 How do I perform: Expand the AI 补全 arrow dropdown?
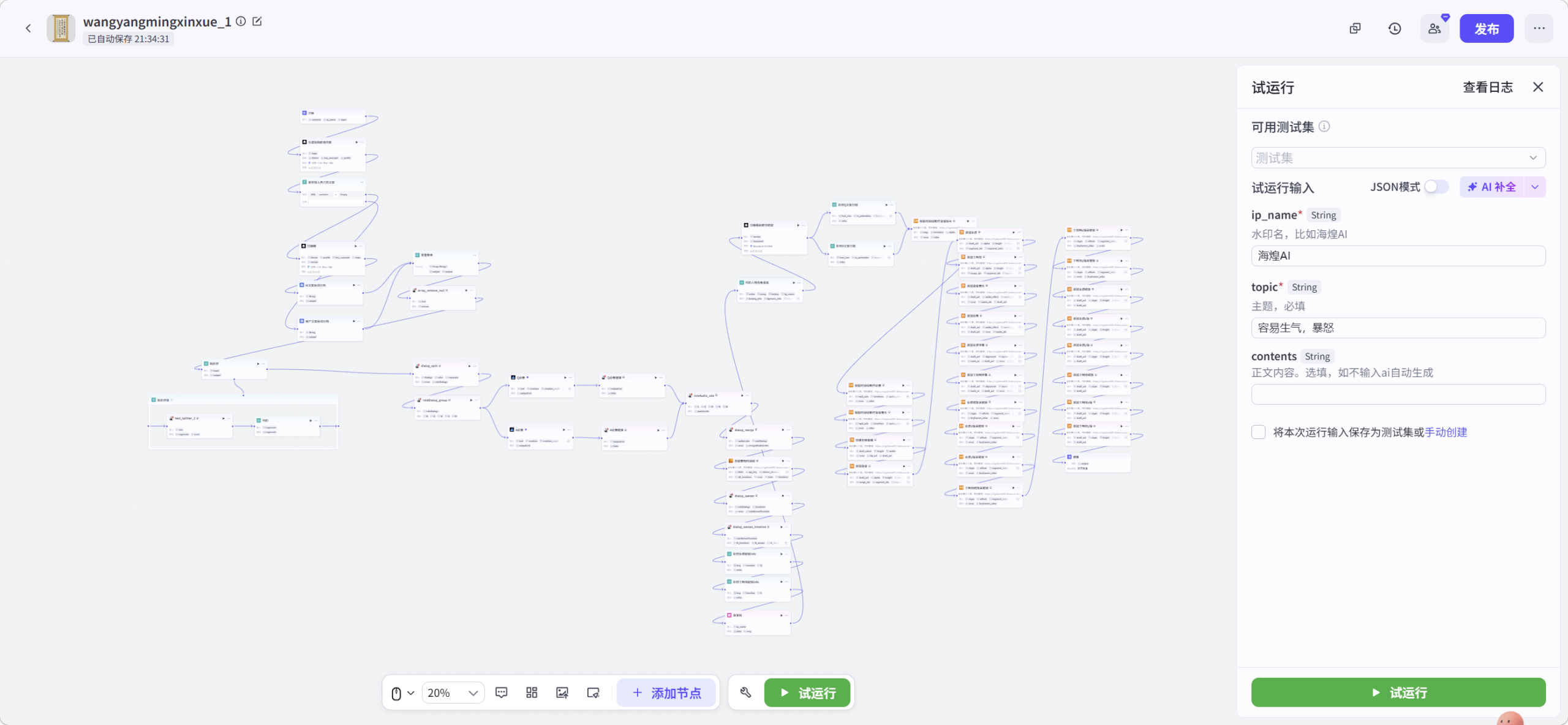point(1535,187)
